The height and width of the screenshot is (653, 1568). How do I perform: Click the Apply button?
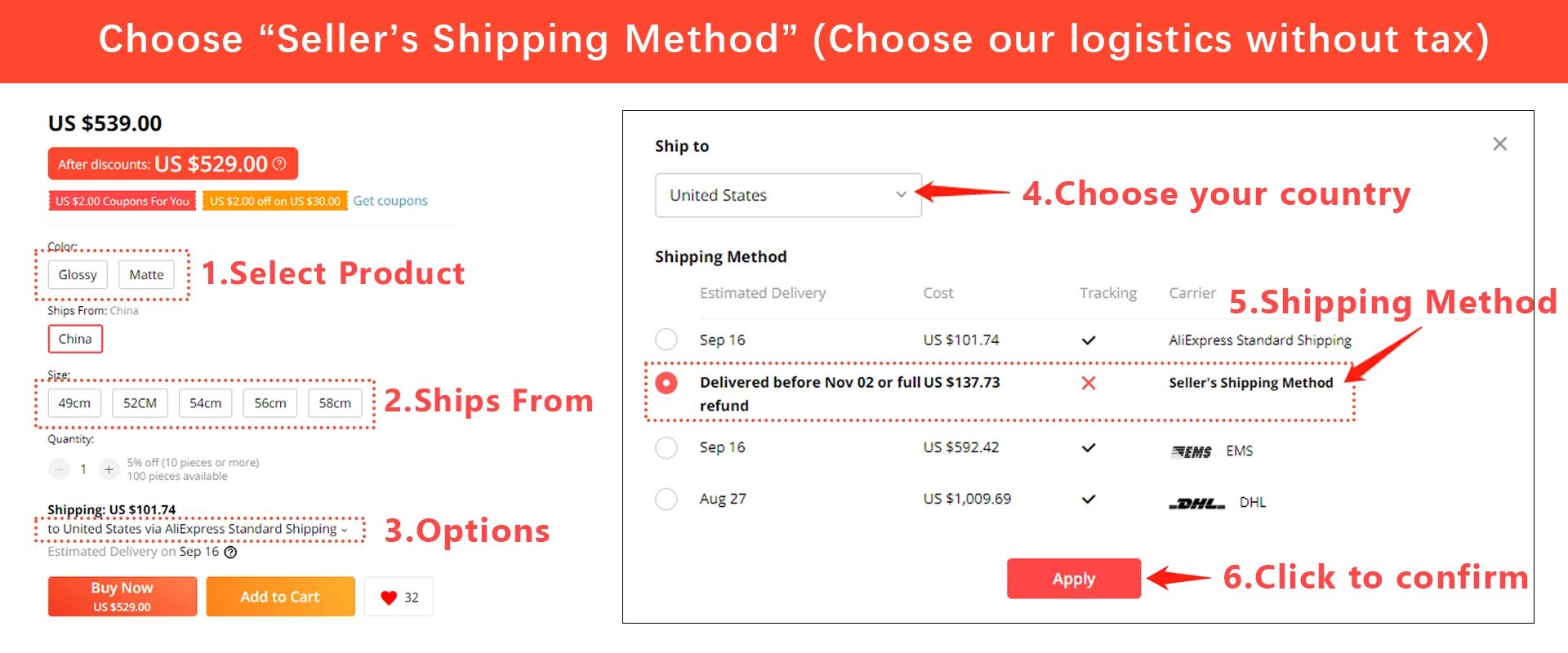[x=1074, y=579]
